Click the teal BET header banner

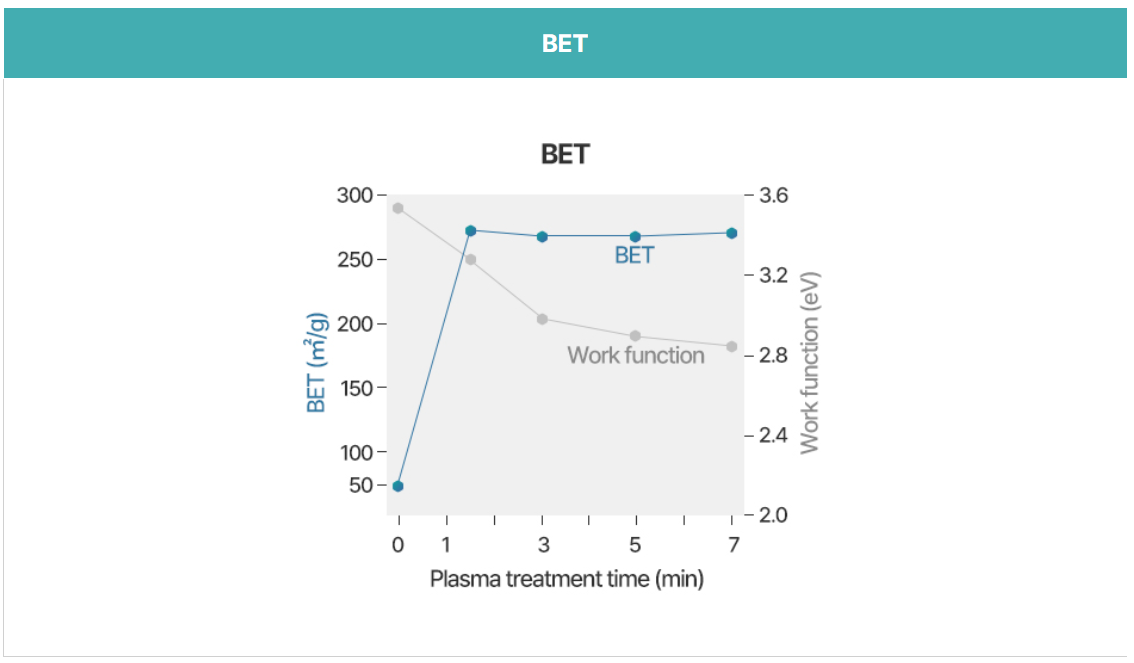coord(566,43)
